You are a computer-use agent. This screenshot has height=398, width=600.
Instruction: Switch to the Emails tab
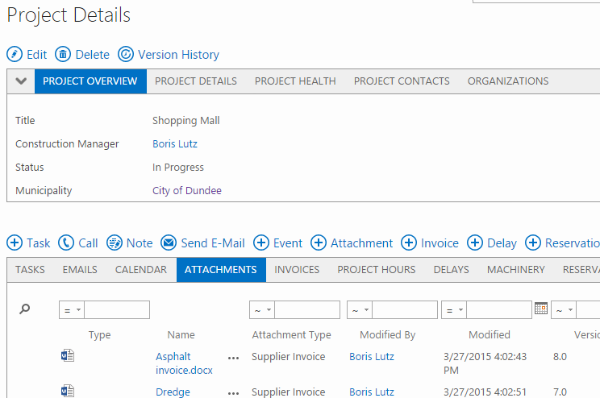(80, 270)
